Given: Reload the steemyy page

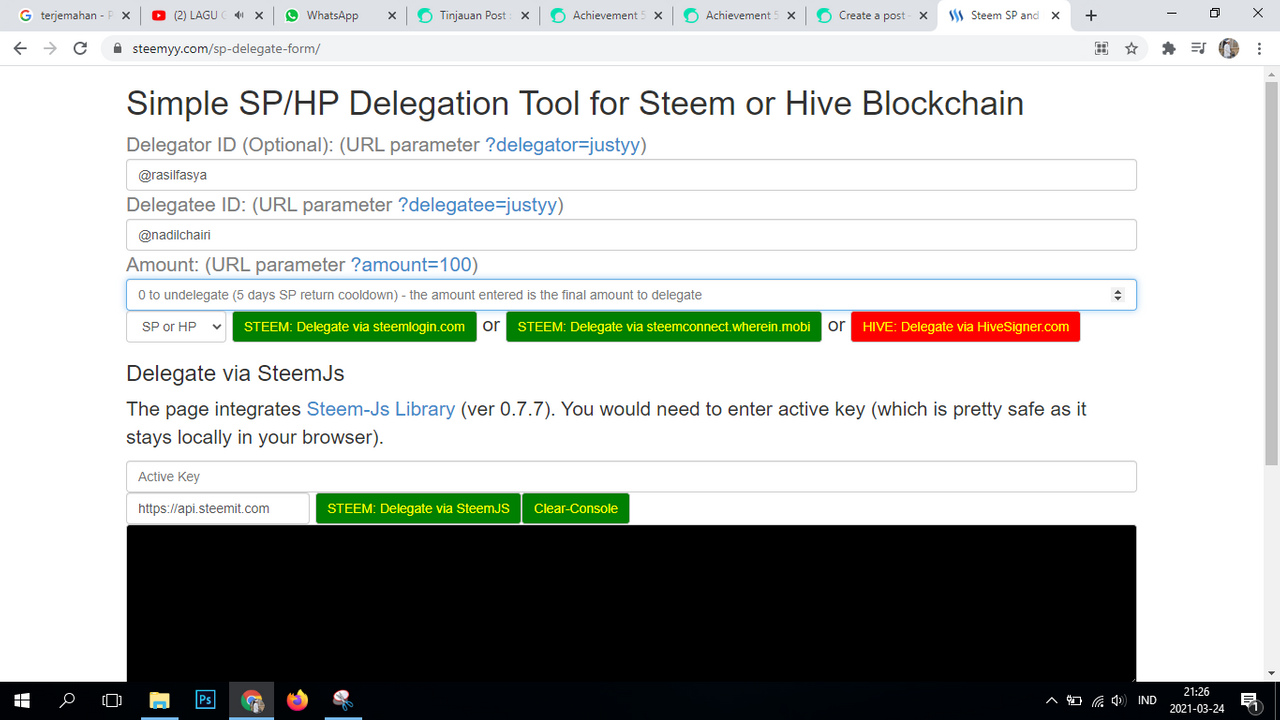Looking at the screenshot, I should pos(80,48).
